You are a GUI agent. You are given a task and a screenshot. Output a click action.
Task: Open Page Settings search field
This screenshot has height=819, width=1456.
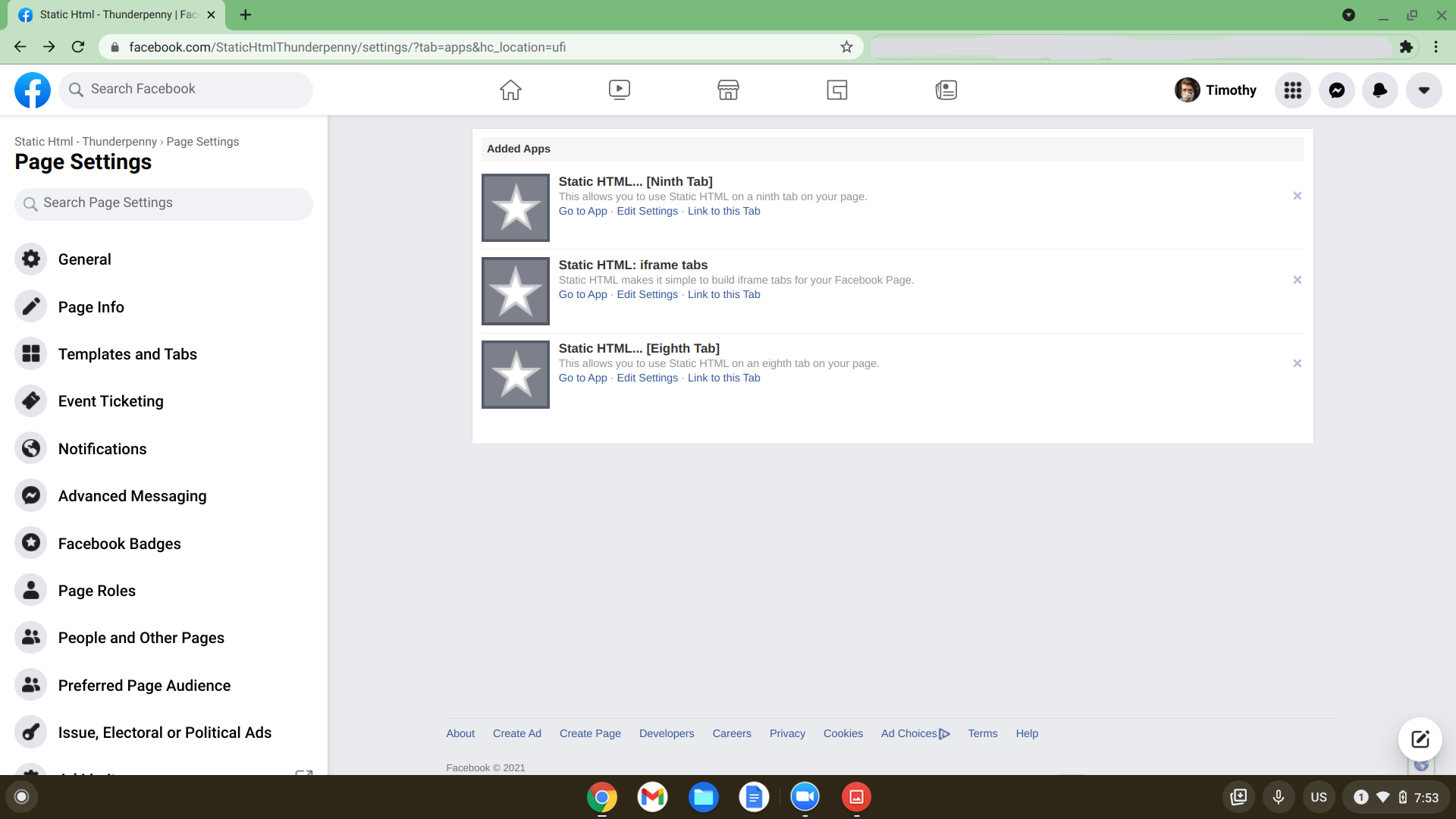tap(163, 203)
